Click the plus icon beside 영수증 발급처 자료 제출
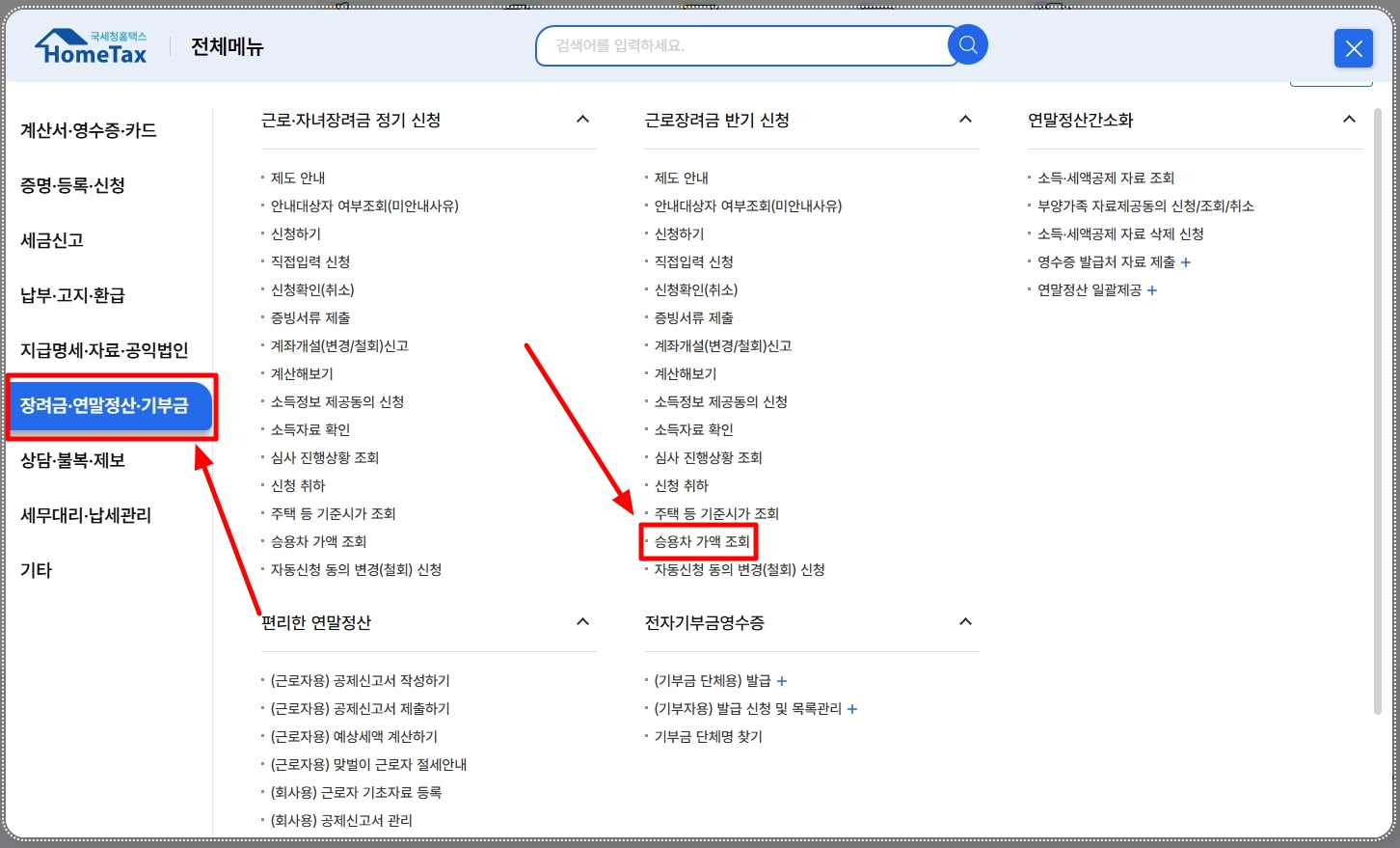This screenshot has width=1400, height=848. (1185, 261)
